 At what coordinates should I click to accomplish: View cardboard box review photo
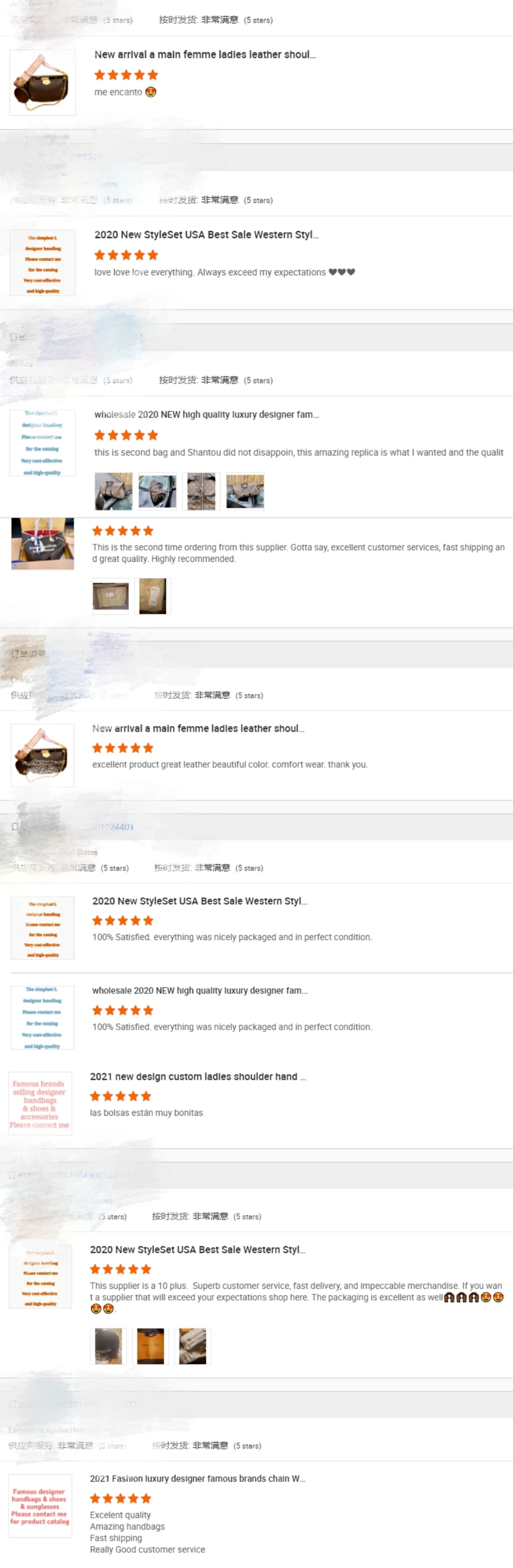click(x=111, y=597)
